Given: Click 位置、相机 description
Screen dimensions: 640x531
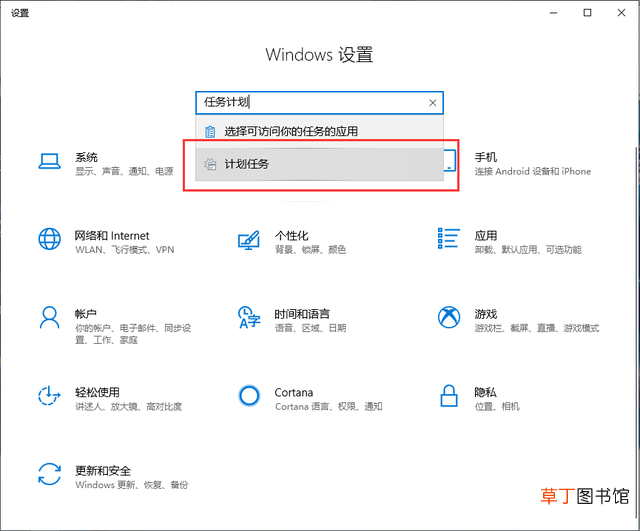Looking at the screenshot, I should point(497,407).
